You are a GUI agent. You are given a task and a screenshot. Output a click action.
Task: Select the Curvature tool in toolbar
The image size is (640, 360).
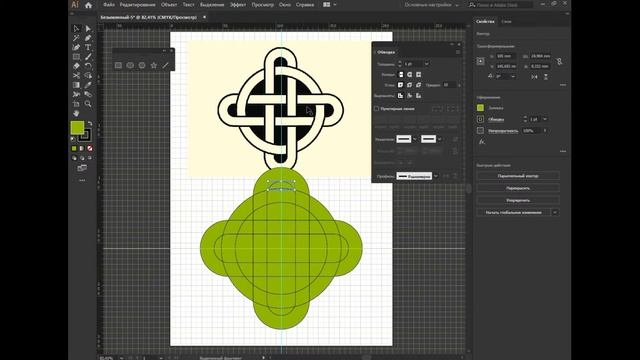tap(76, 47)
